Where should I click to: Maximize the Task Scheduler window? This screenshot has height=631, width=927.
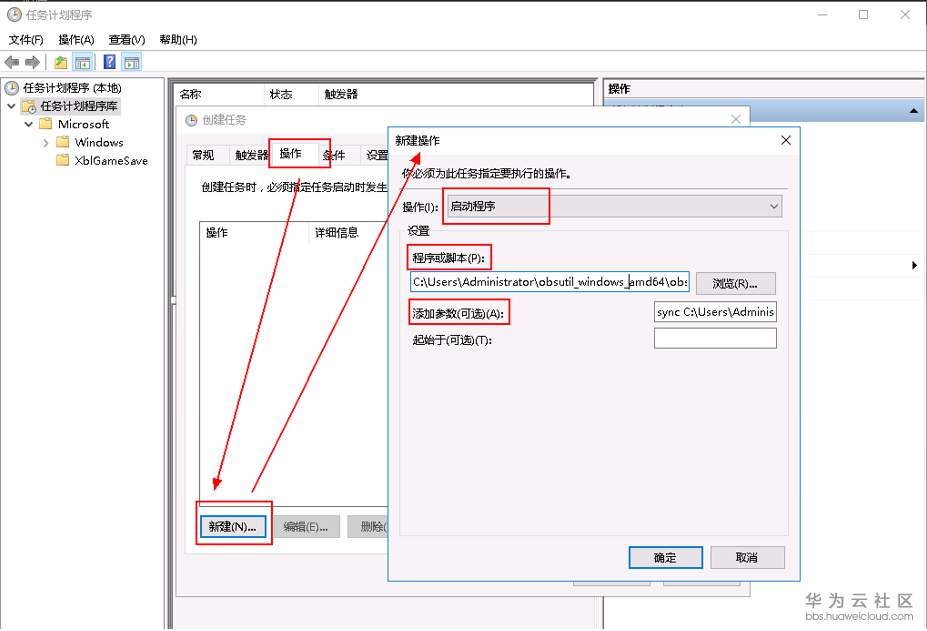(x=863, y=15)
